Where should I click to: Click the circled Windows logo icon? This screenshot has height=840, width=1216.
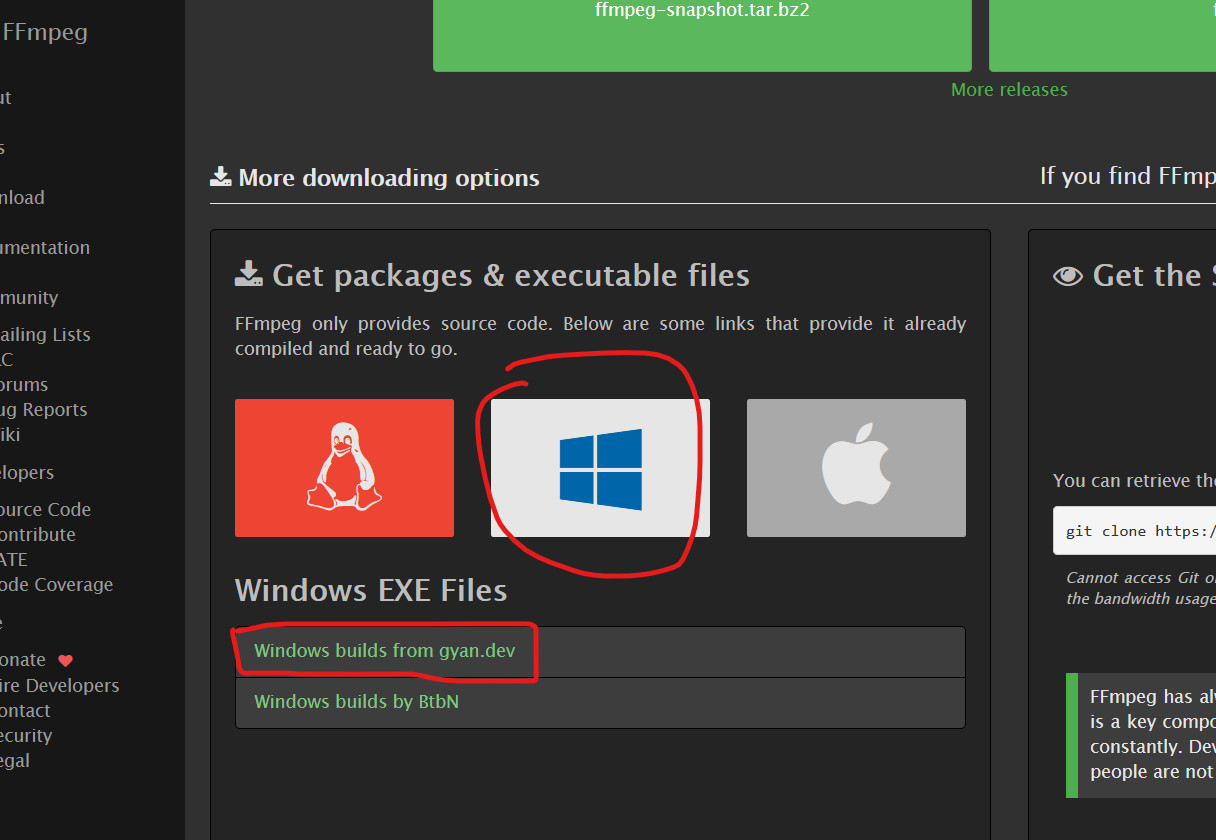click(598, 467)
